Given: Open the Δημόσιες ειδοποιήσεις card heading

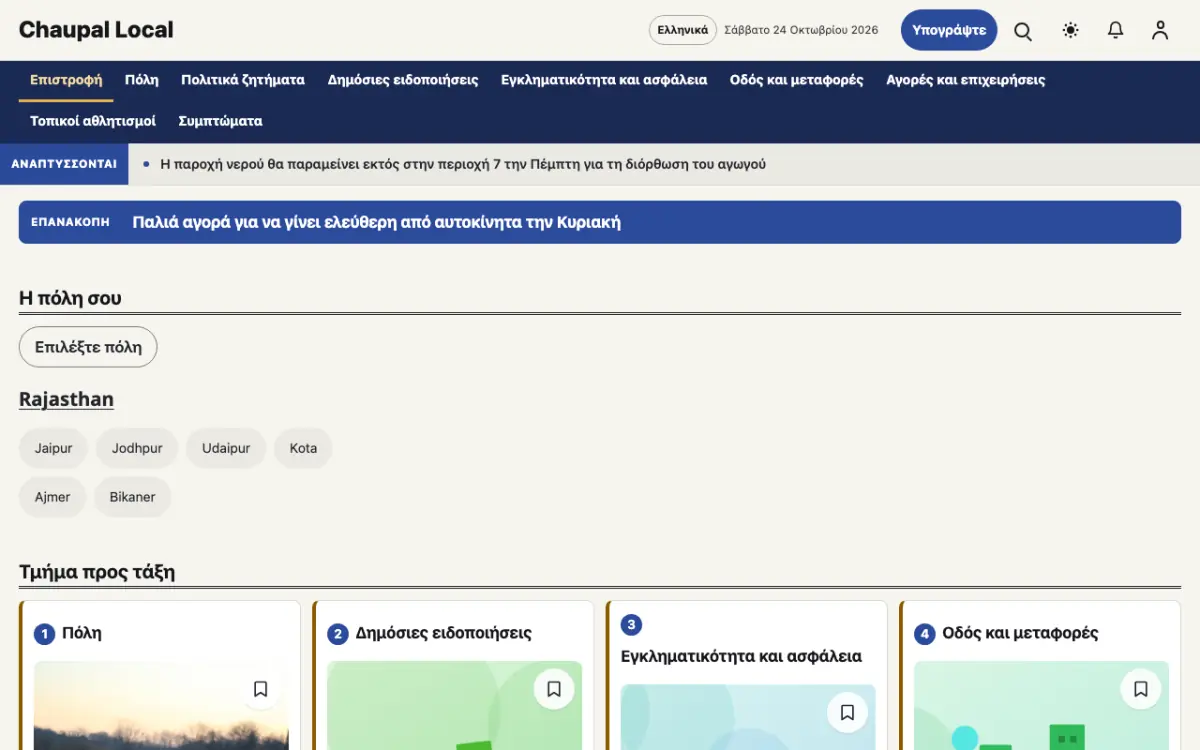Looking at the screenshot, I should [444, 633].
